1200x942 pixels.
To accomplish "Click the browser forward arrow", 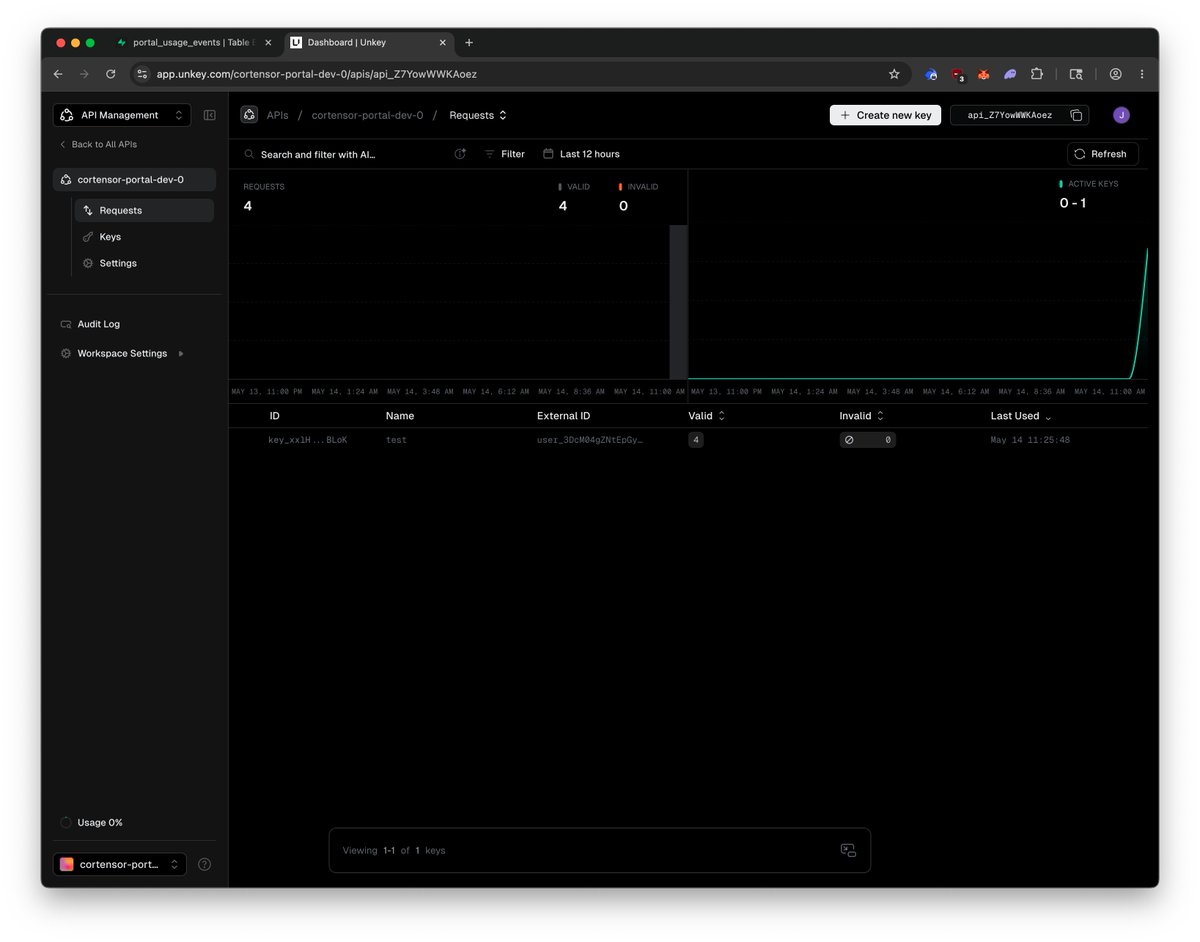I will [84, 74].
